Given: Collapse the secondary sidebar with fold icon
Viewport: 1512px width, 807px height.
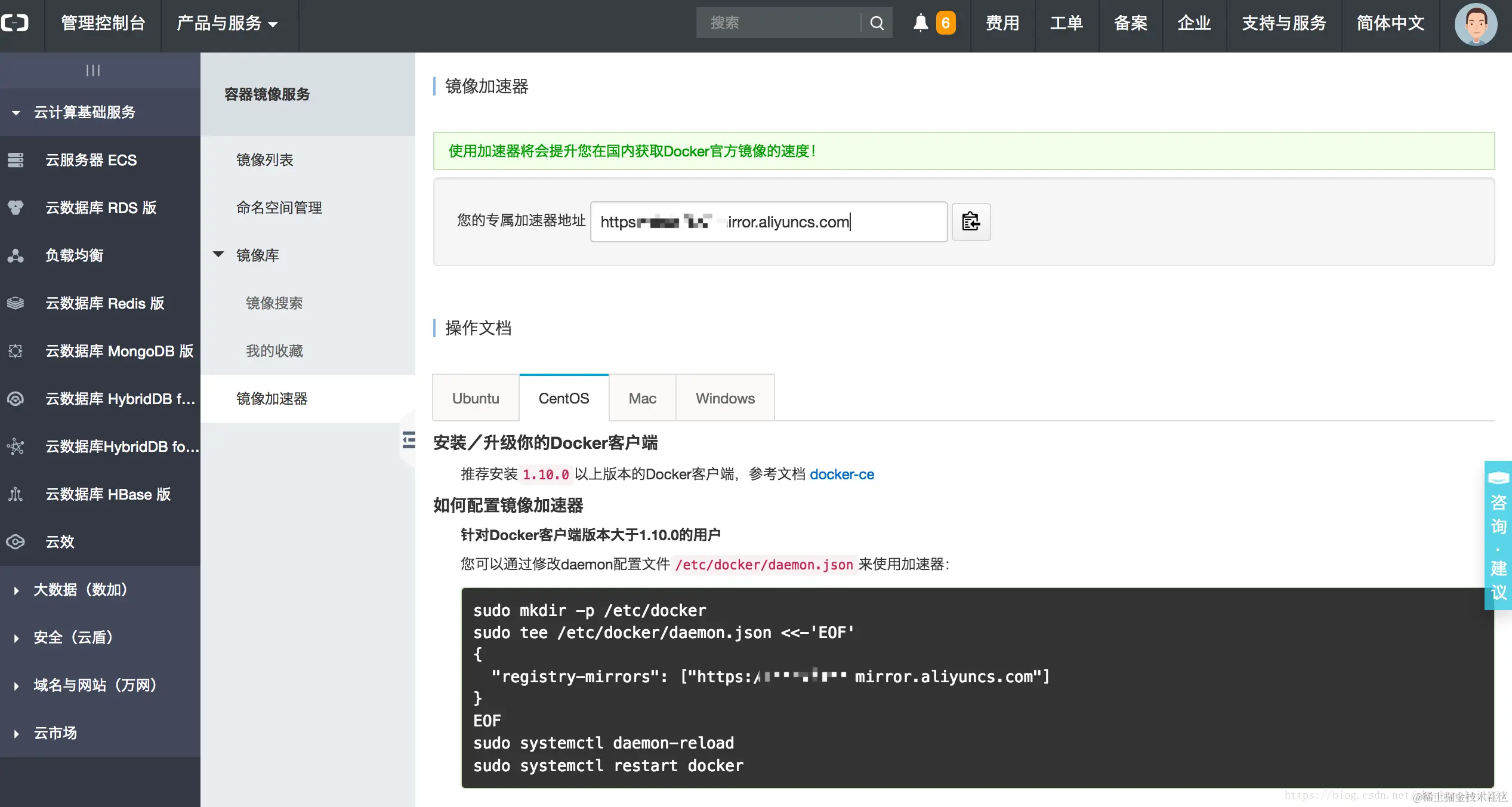Looking at the screenshot, I should 409,440.
